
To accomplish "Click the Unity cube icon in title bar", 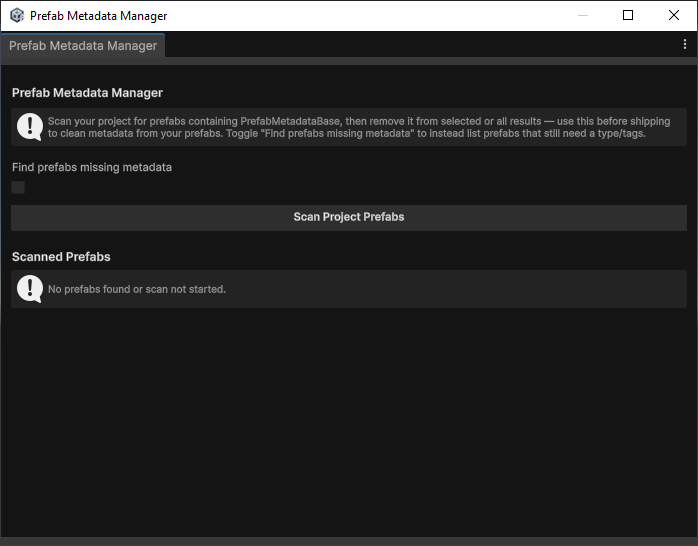I will [17, 16].
